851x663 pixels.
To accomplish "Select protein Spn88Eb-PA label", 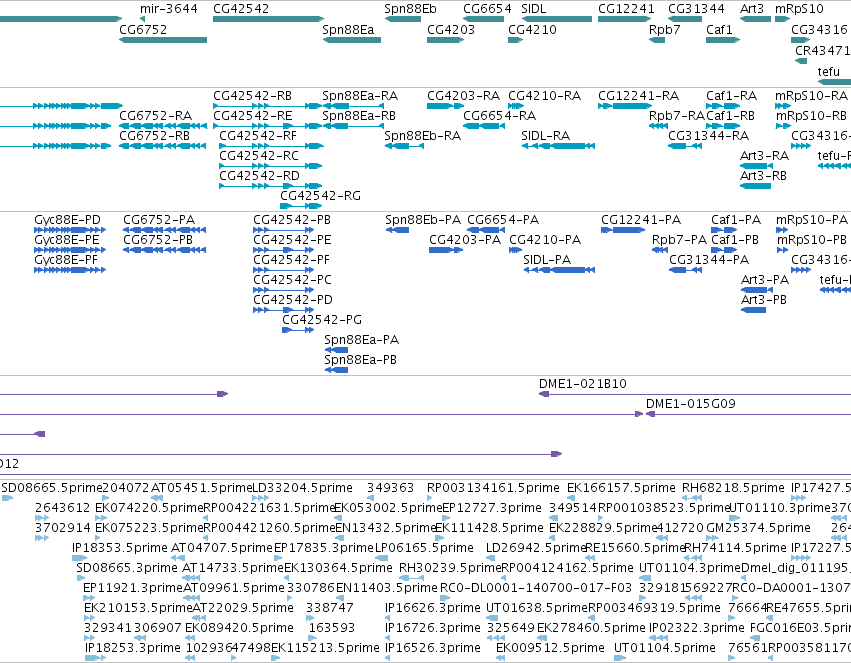I will click(x=423, y=220).
